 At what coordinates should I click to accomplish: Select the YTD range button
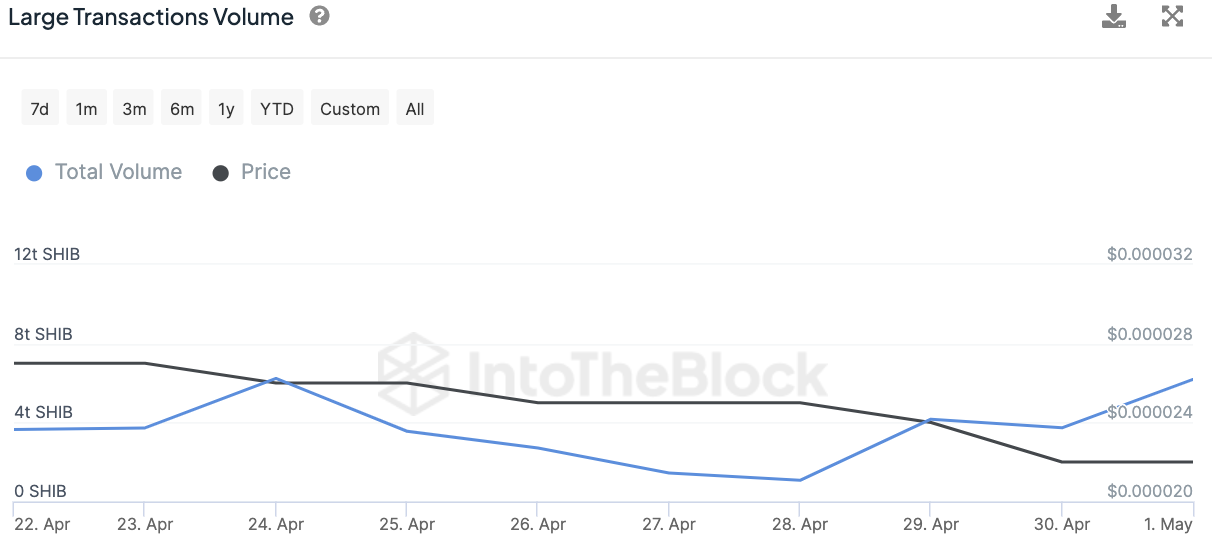pos(277,109)
